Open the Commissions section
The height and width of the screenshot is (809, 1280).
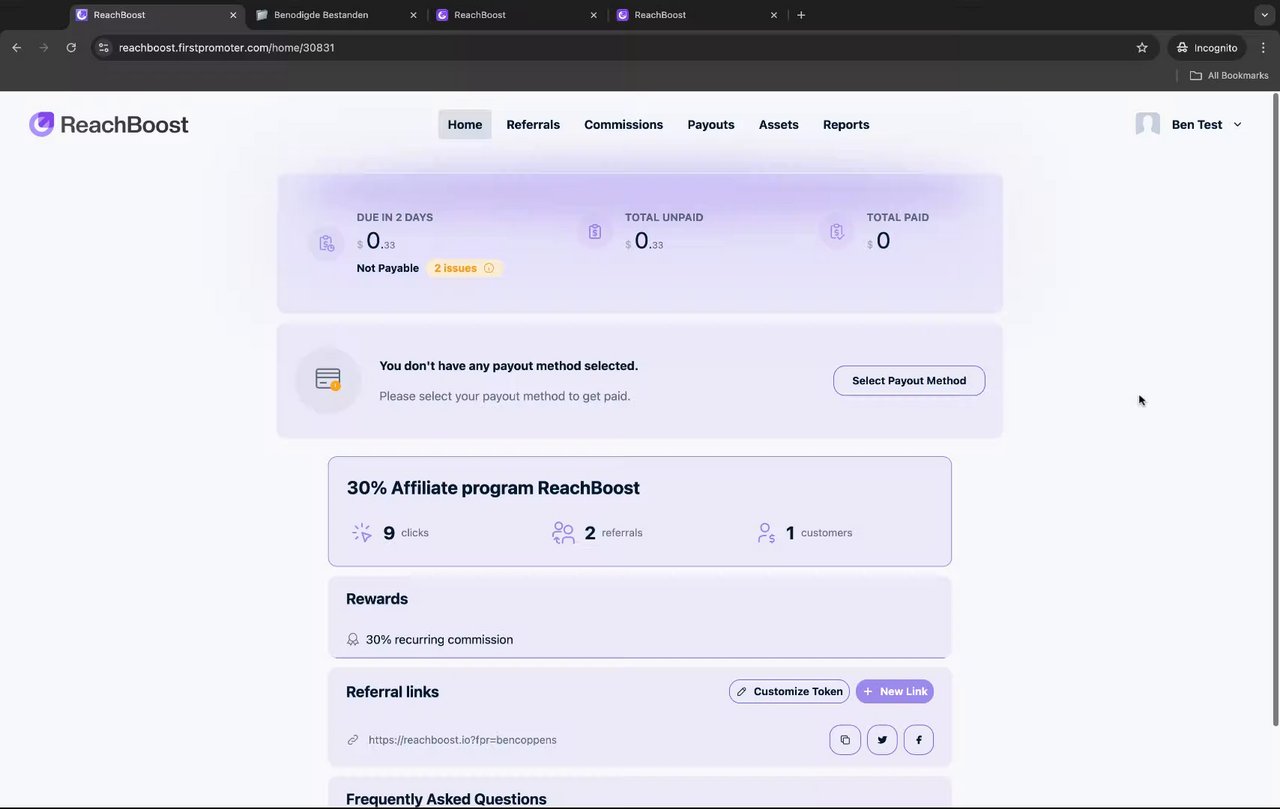624,125
